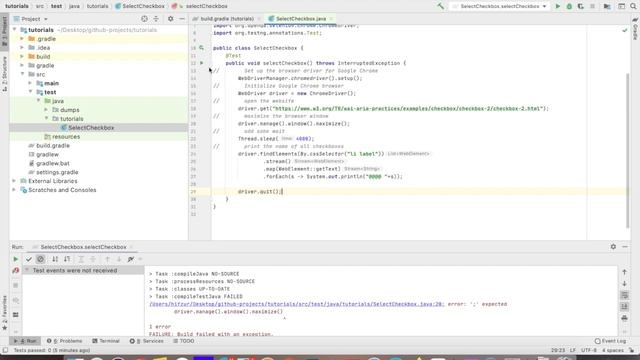Open Run panel settings gear
Image resolution: width=640 pixels, height=360 pixels.
pos(613,247)
